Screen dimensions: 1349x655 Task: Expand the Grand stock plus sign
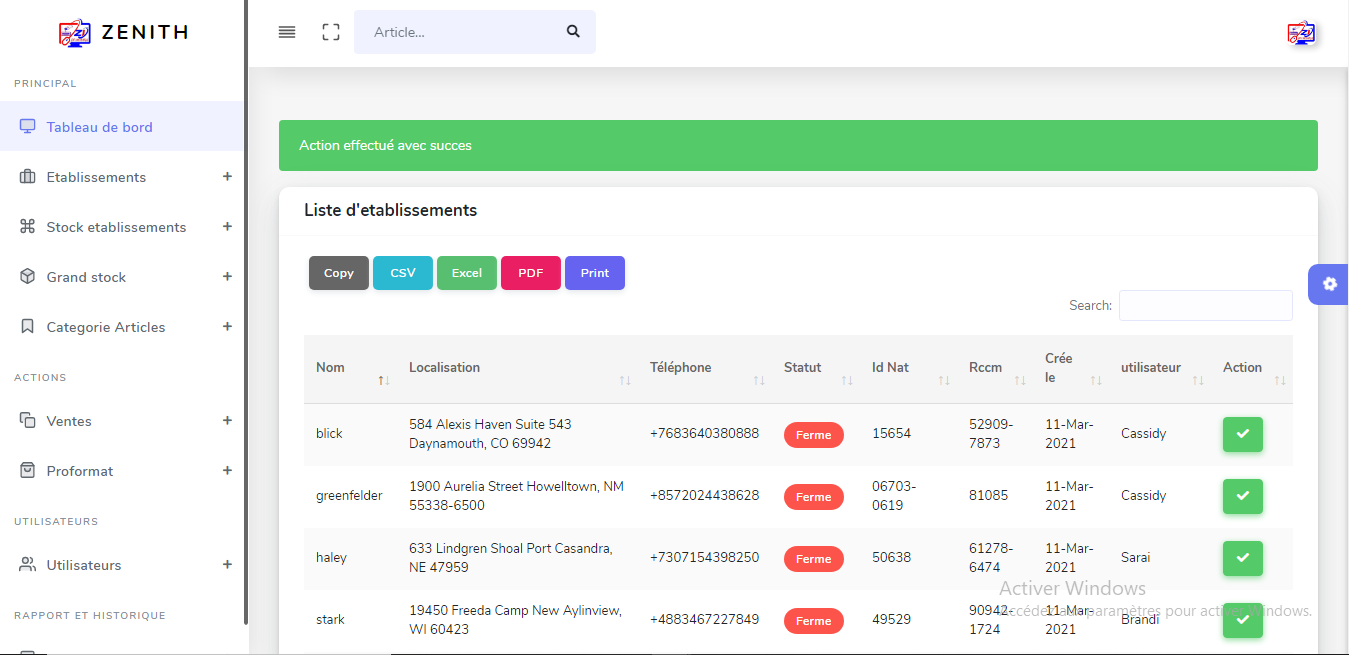pos(227,276)
